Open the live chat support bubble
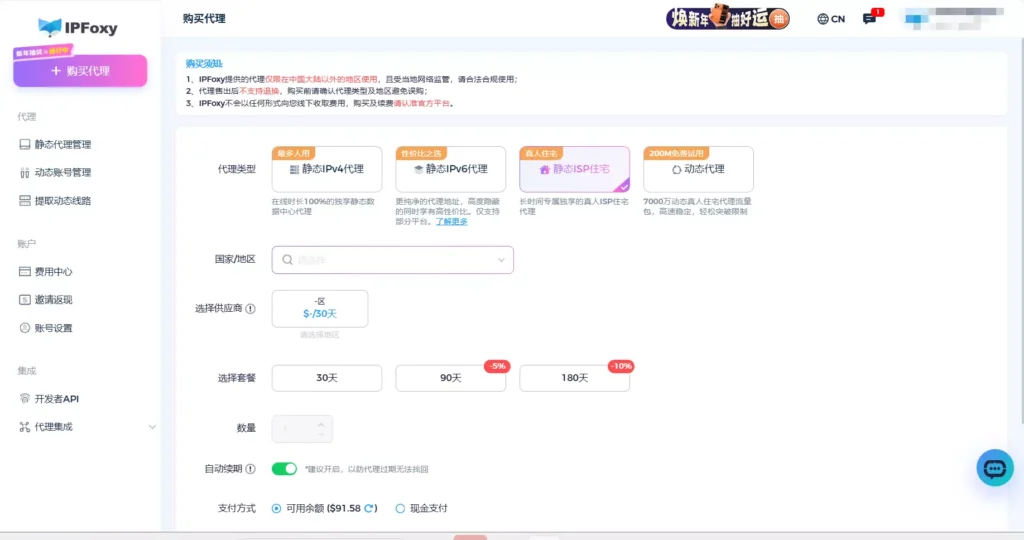This screenshot has width=1024, height=540. pyautogui.click(x=994, y=467)
